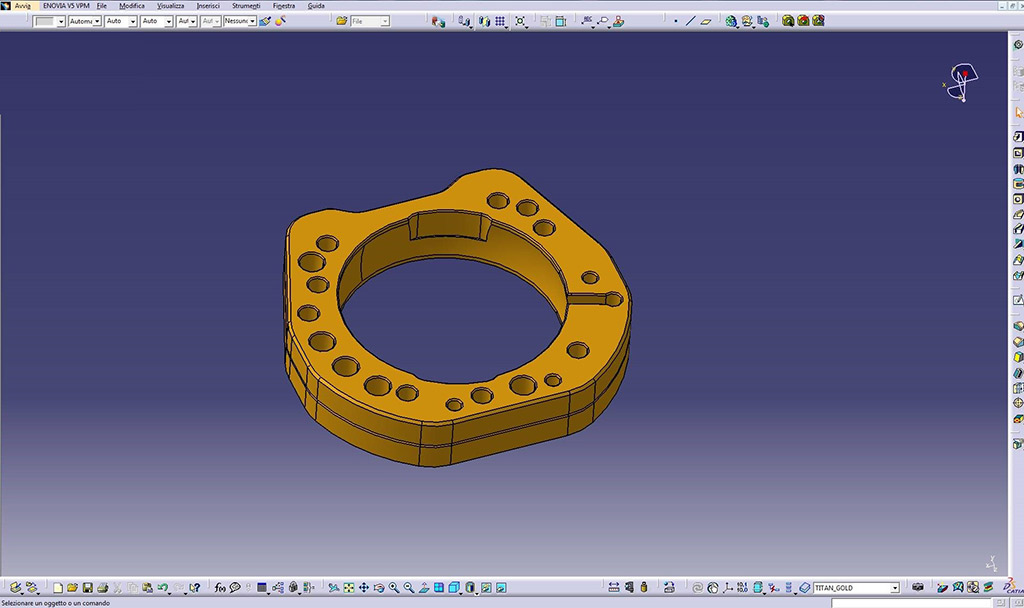Expand the second Auto line-type dropdown
This screenshot has height=608, width=1024.
click(x=168, y=22)
